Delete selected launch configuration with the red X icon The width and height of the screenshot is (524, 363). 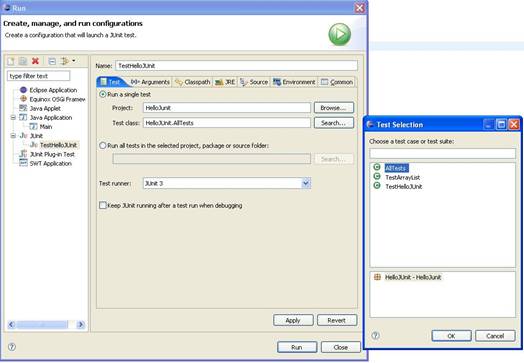click(35, 61)
